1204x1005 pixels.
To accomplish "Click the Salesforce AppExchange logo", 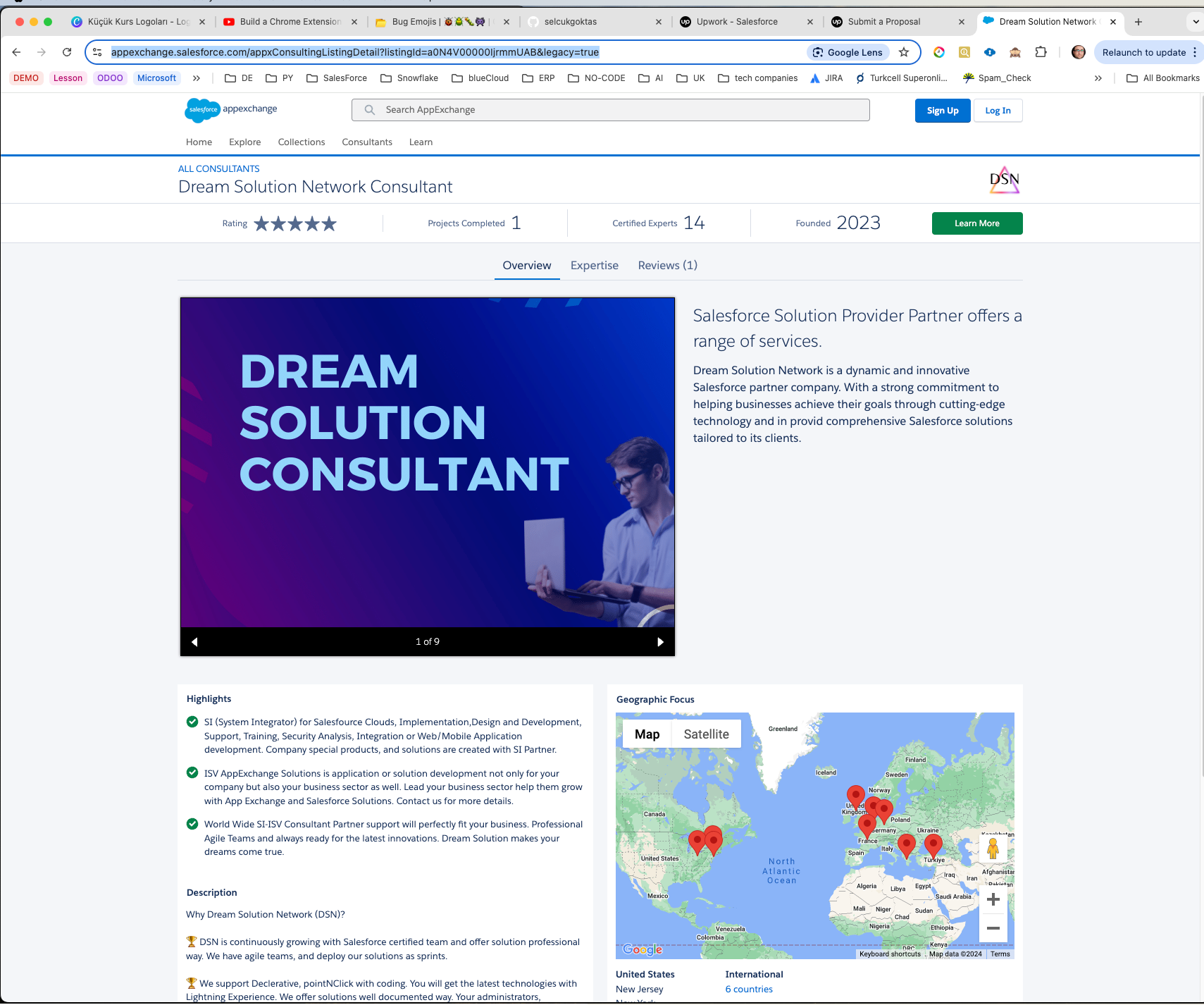I will point(231,110).
